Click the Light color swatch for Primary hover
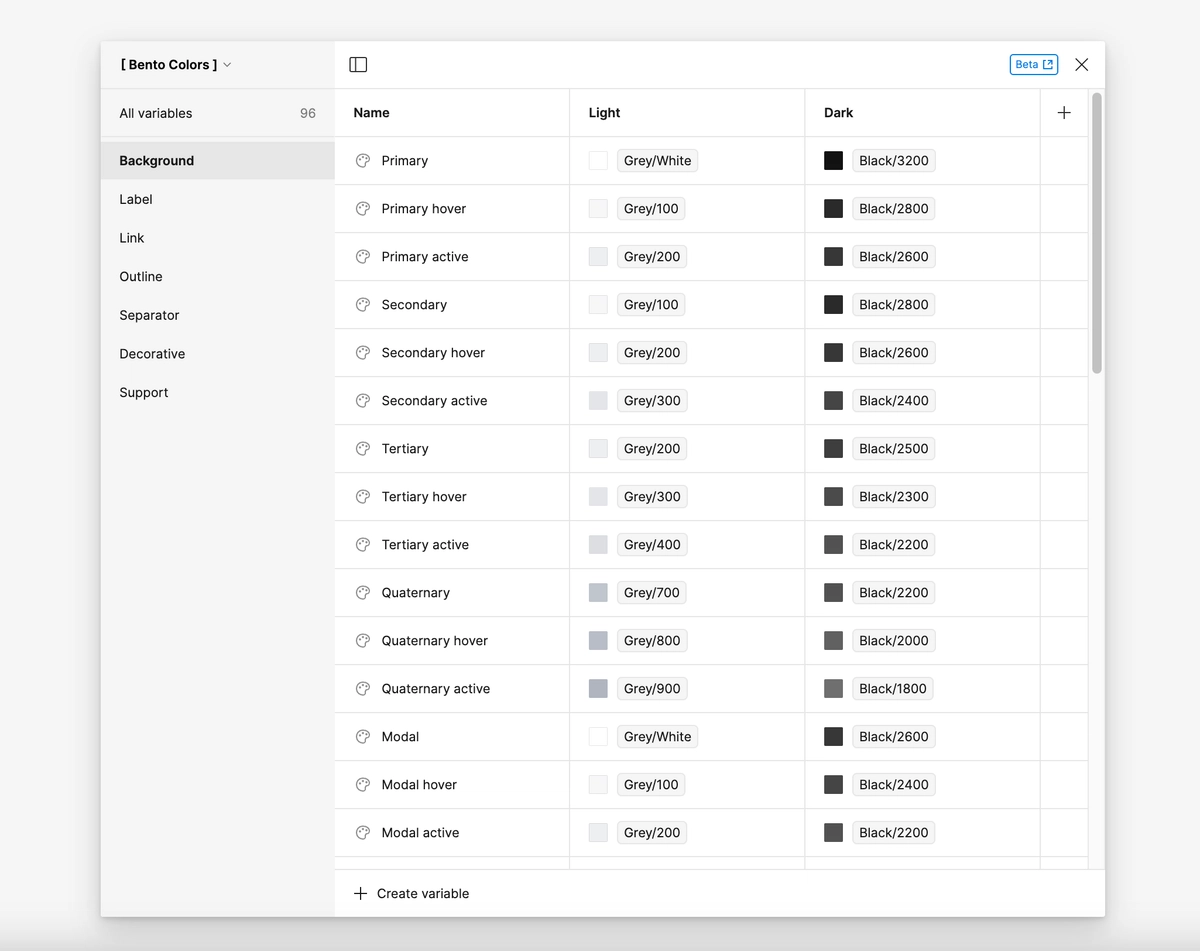This screenshot has width=1200, height=951. coord(597,208)
